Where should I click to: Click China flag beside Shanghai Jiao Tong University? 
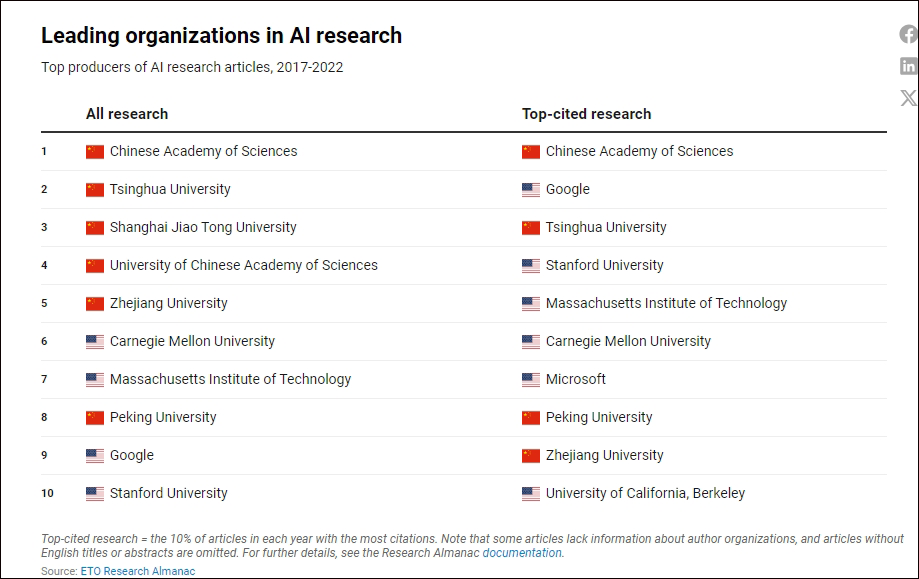point(95,228)
